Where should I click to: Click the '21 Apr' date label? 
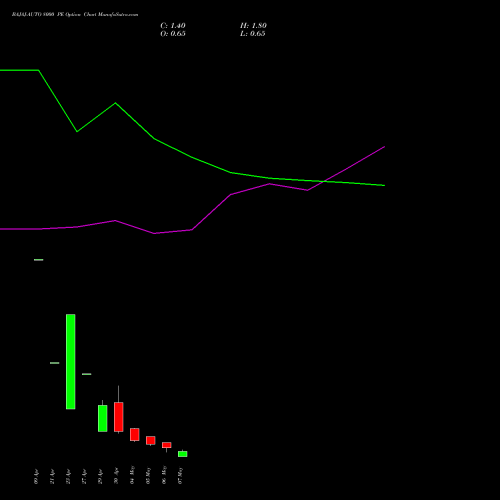[52, 476]
